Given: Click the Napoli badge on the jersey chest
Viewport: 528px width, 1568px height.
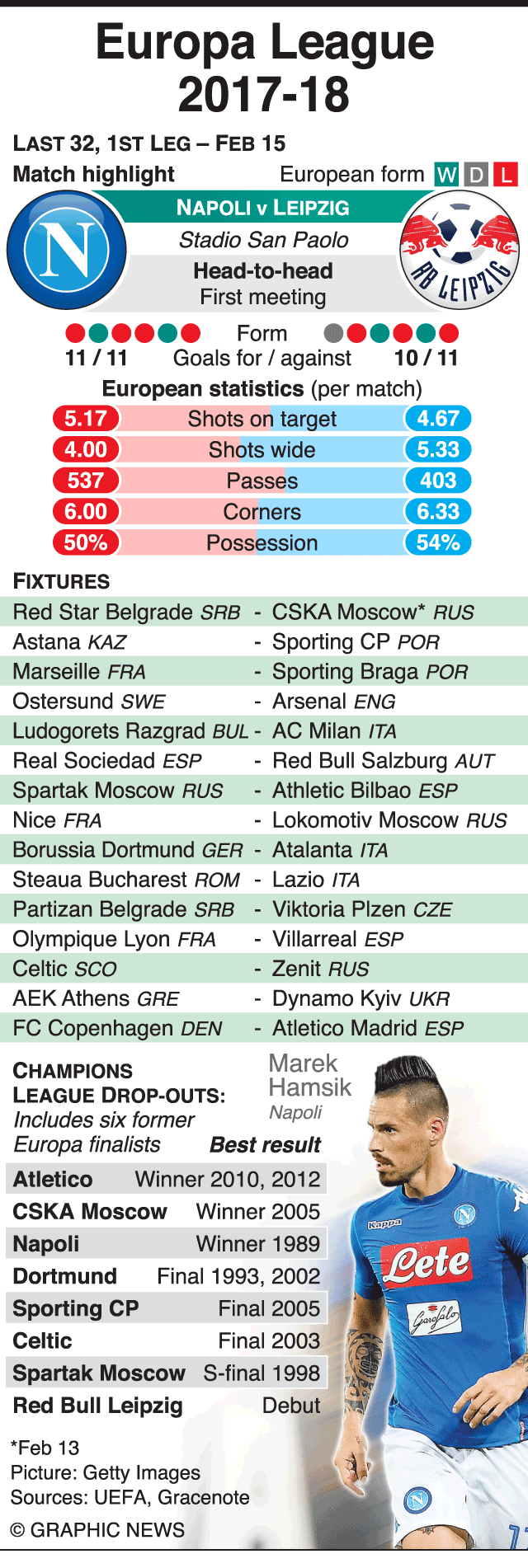Looking at the screenshot, I should pos(465,1213).
